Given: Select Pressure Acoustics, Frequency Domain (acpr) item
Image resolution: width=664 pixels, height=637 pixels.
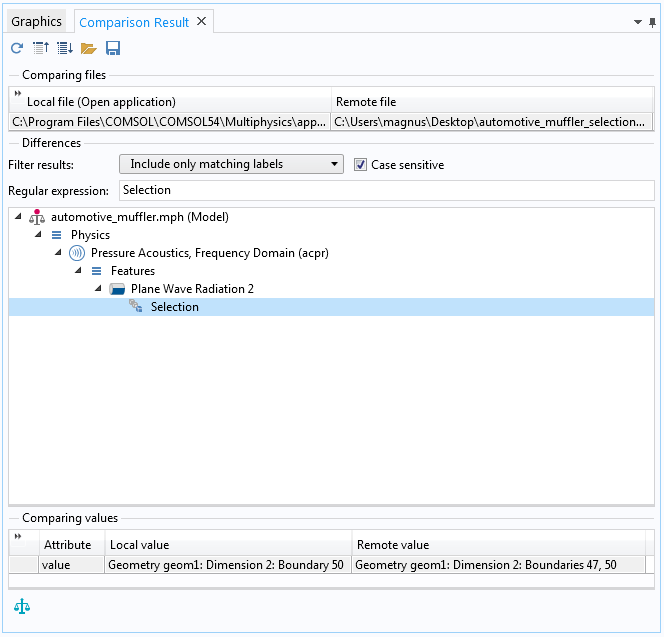Looking at the screenshot, I should [x=210, y=253].
